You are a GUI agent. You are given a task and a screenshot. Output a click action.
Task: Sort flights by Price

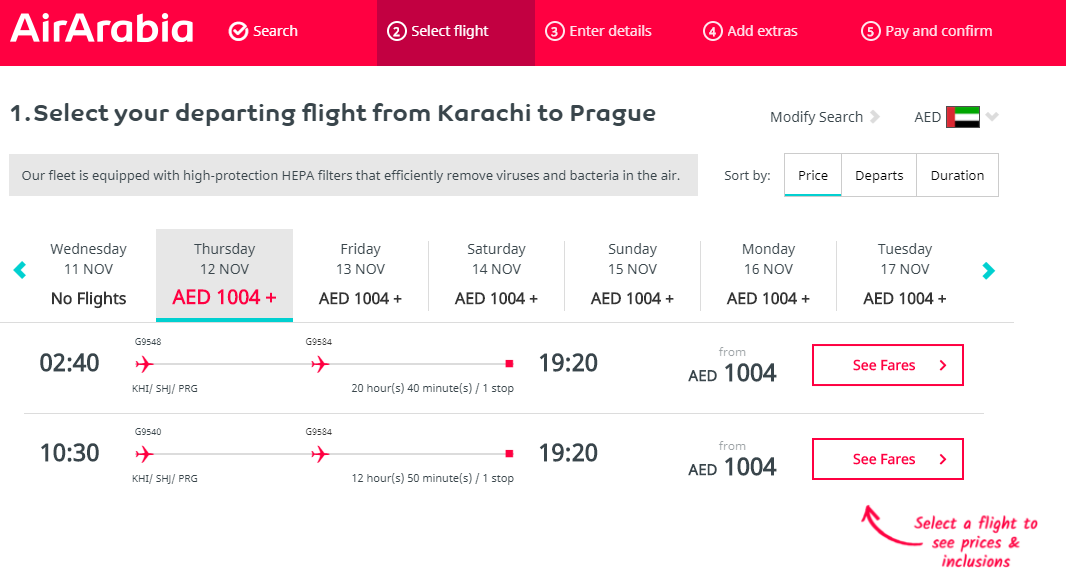pyautogui.click(x=812, y=175)
